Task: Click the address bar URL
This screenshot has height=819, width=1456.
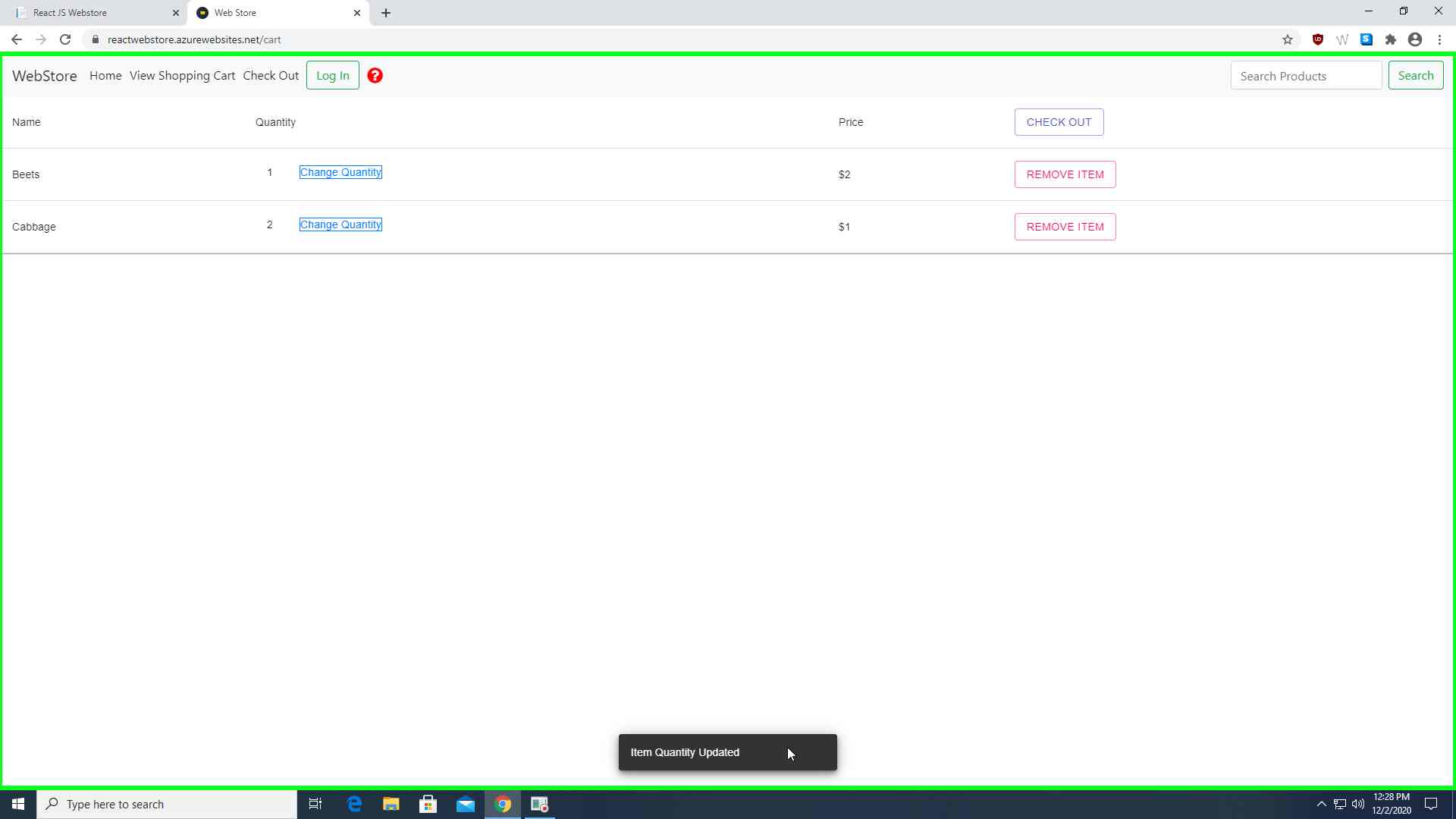Action: [194, 39]
